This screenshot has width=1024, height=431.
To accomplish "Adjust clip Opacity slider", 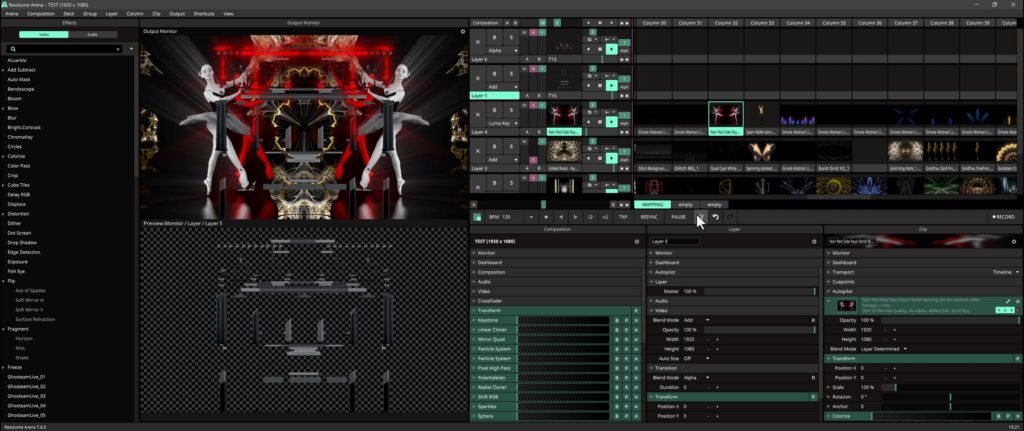I will (x=949, y=320).
